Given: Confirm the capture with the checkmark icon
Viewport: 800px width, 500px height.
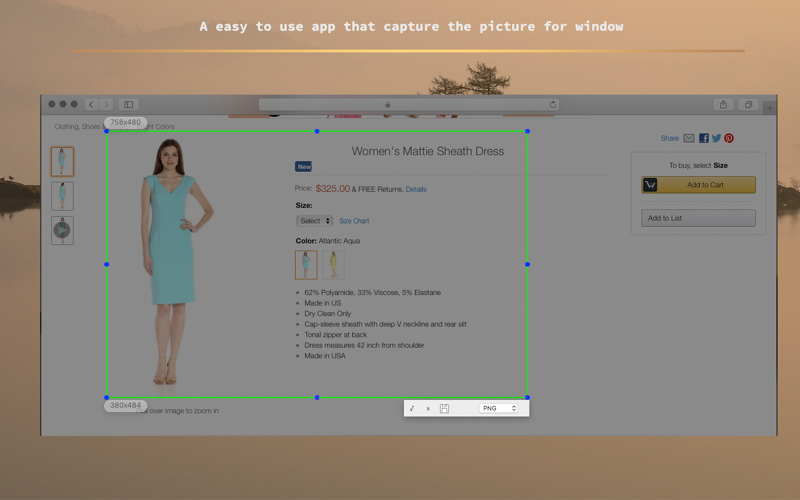Looking at the screenshot, I should [412, 408].
